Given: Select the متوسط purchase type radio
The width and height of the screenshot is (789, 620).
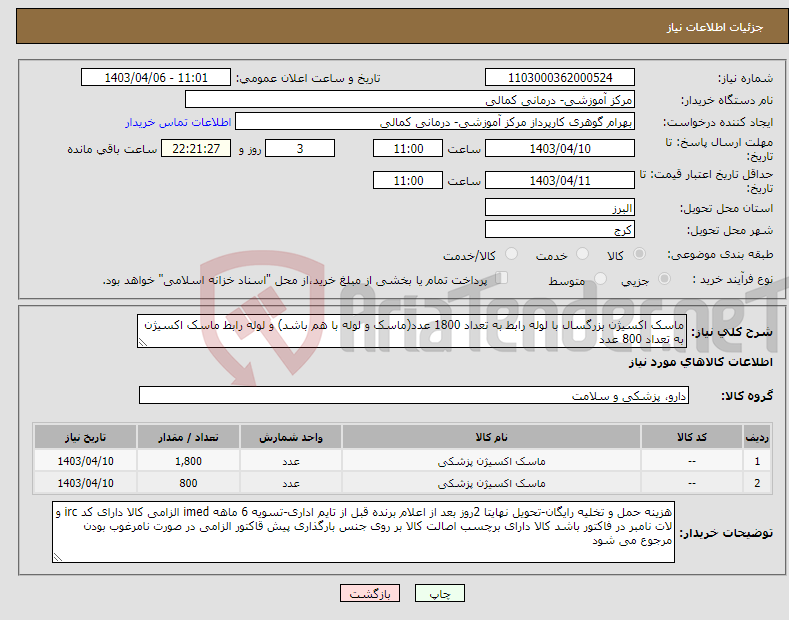Looking at the screenshot, I should pyautogui.click(x=600, y=279).
